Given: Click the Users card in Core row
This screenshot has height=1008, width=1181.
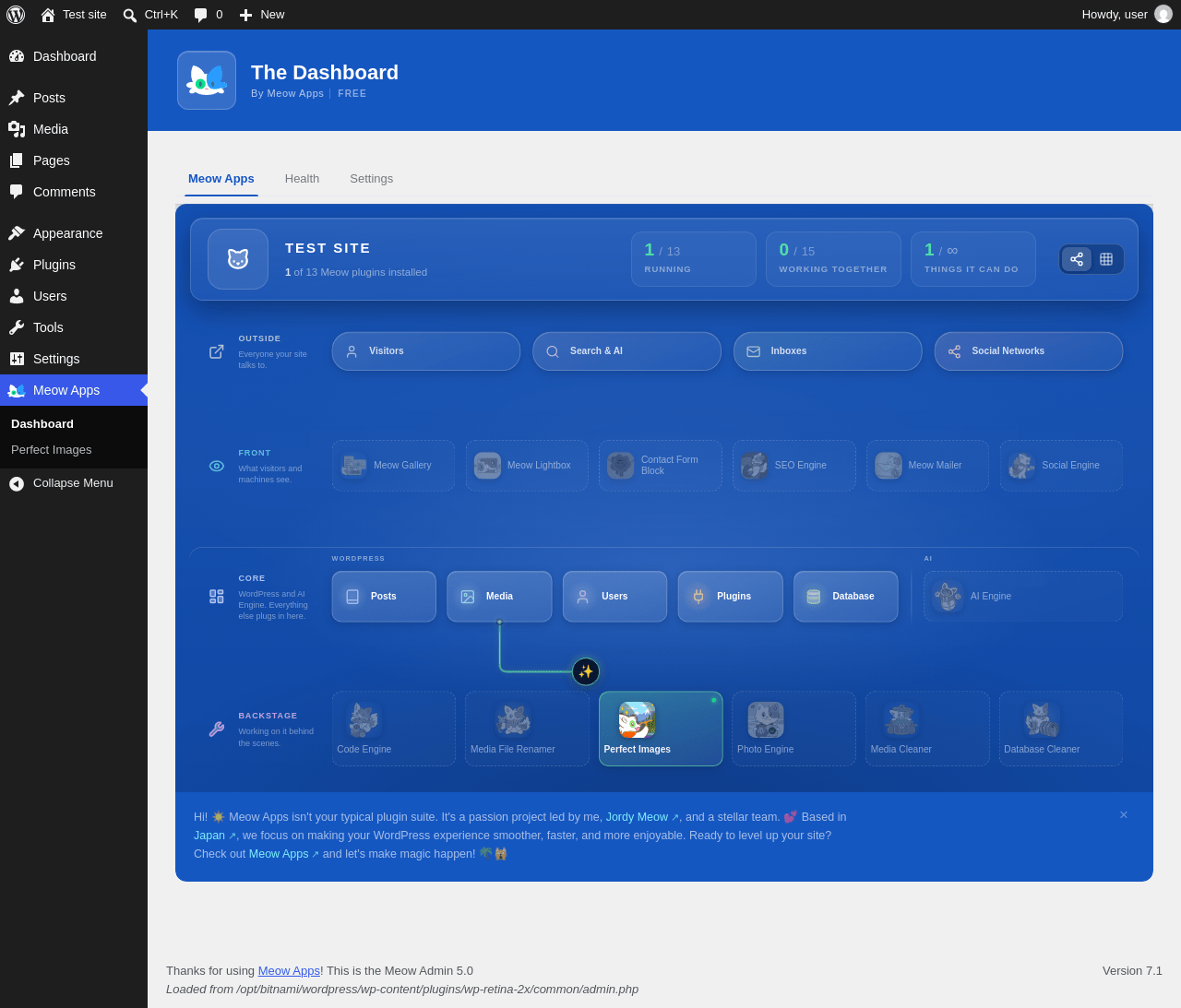Looking at the screenshot, I should pyautogui.click(x=614, y=597).
